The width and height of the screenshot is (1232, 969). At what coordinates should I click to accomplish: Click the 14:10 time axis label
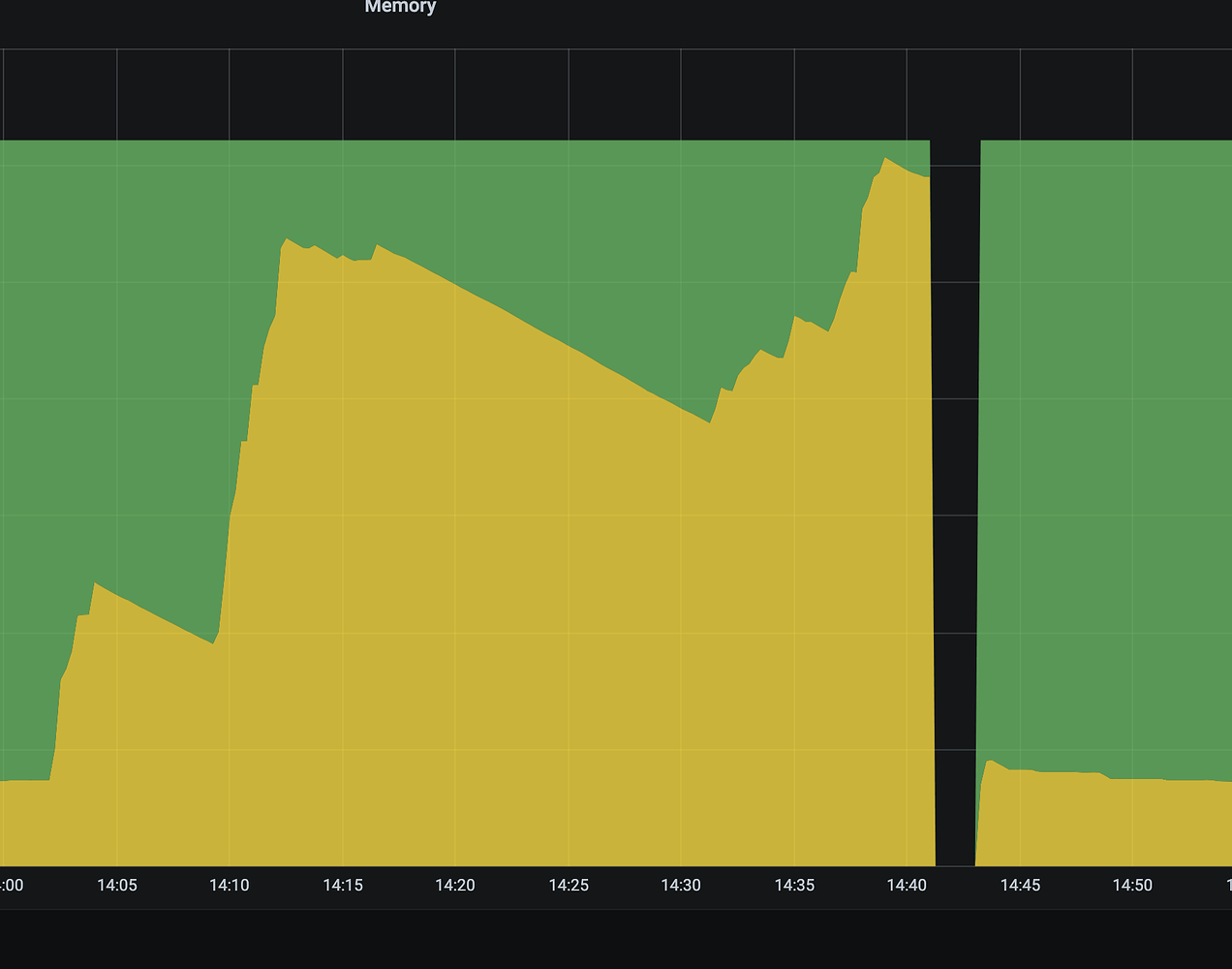click(x=230, y=885)
